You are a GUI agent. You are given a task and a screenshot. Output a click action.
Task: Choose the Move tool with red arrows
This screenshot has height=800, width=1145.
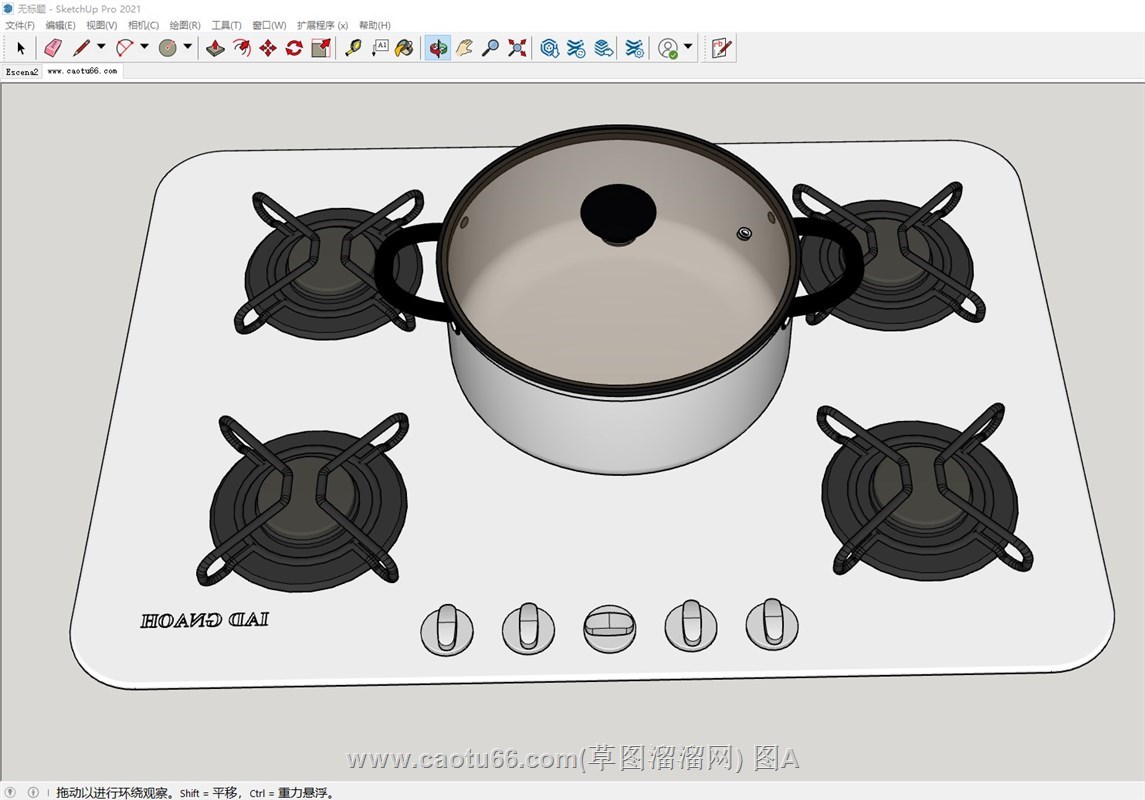pos(268,48)
